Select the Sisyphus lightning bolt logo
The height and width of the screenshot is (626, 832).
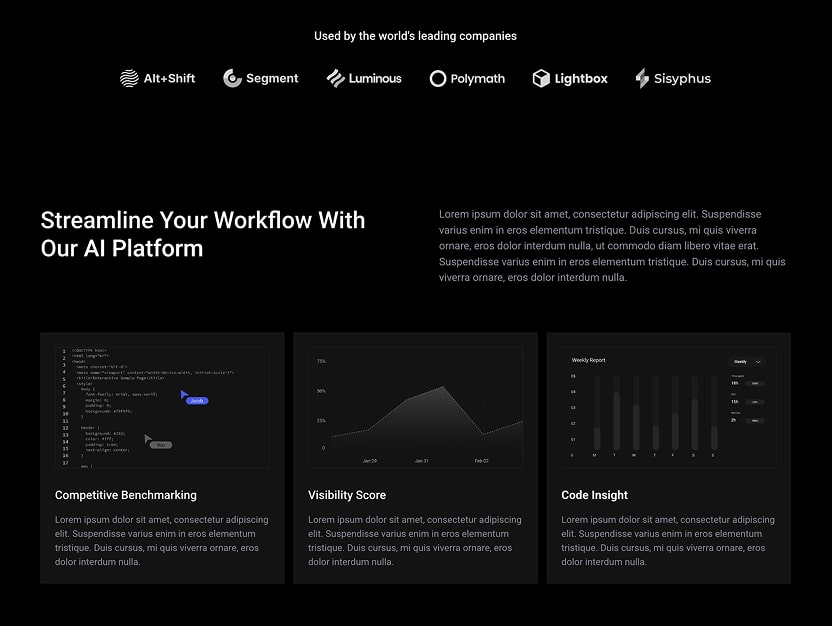(642, 77)
